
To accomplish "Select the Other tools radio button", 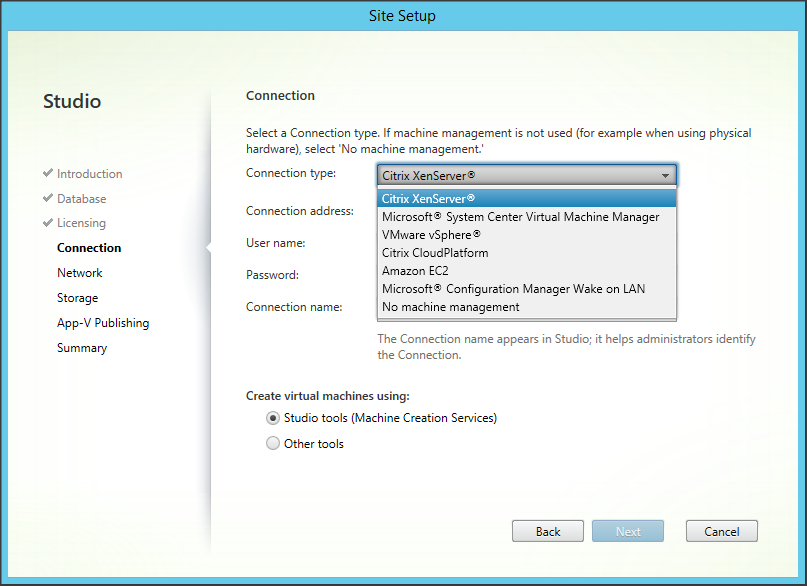I will click(273, 444).
